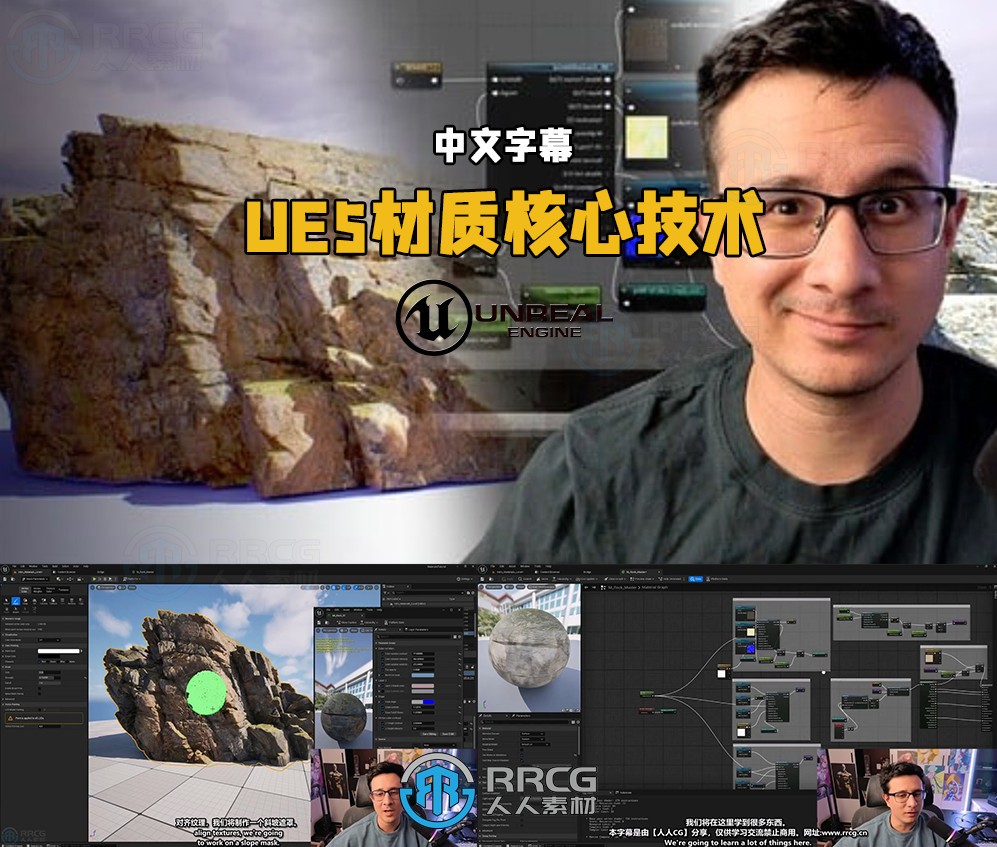This screenshot has height=847, width=997.
Task: Open the Settings dropdown in level editor toolbar
Action: tap(464, 579)
